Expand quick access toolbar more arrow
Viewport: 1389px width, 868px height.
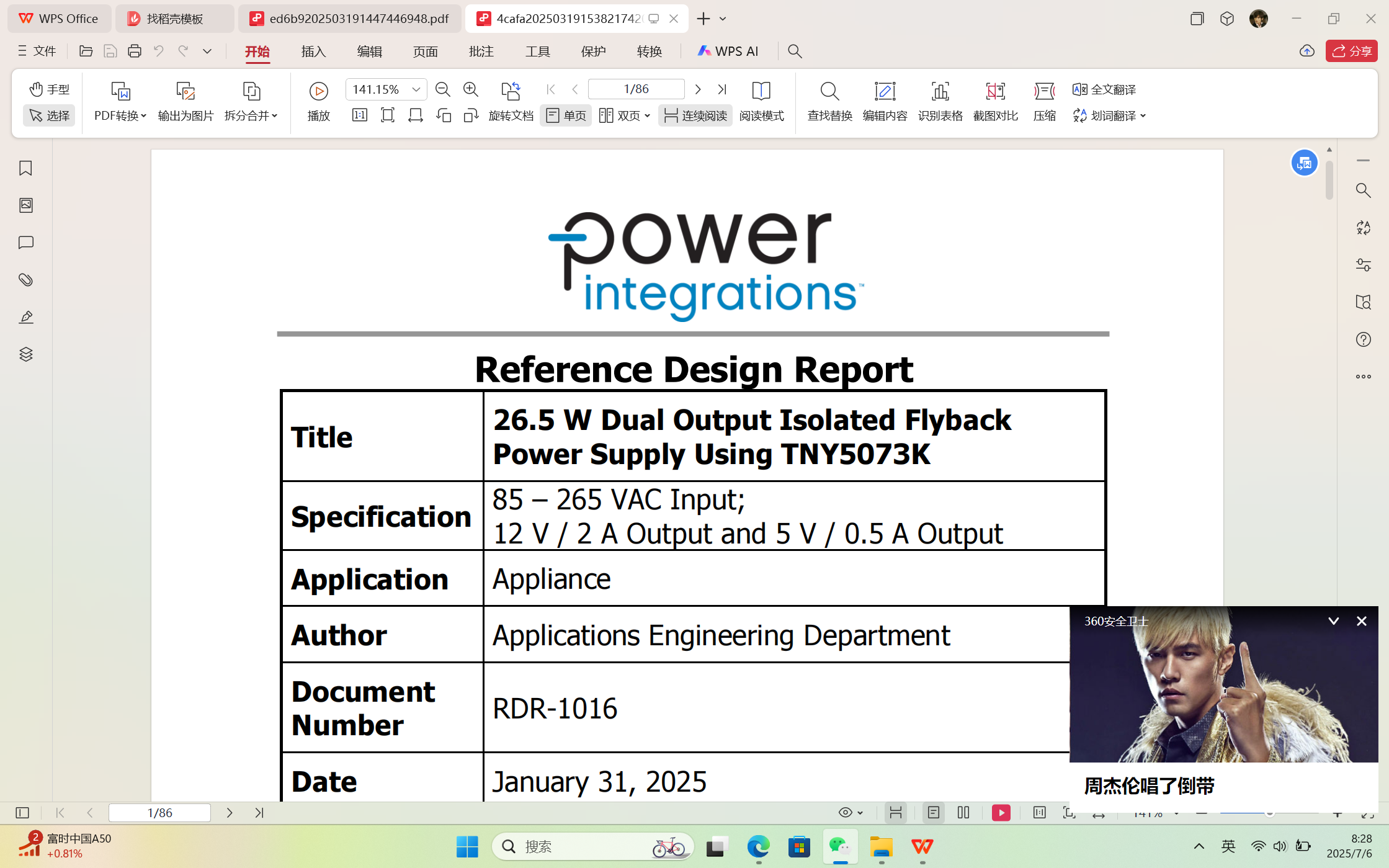[207, 51]
